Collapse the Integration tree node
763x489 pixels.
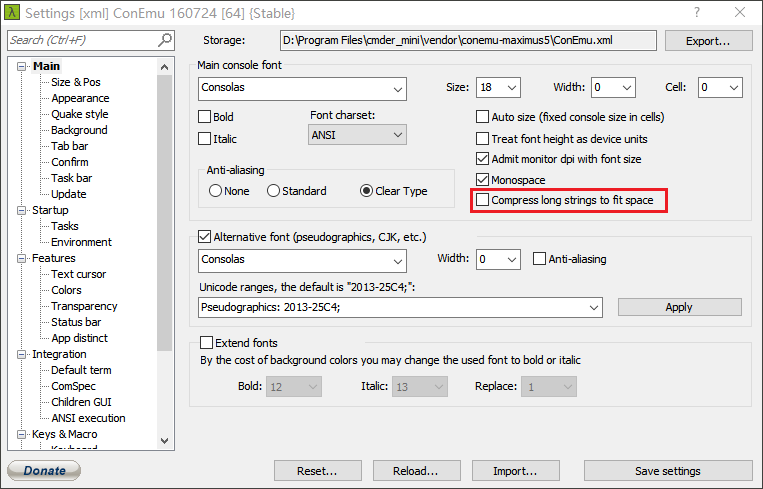pos(21,354)
